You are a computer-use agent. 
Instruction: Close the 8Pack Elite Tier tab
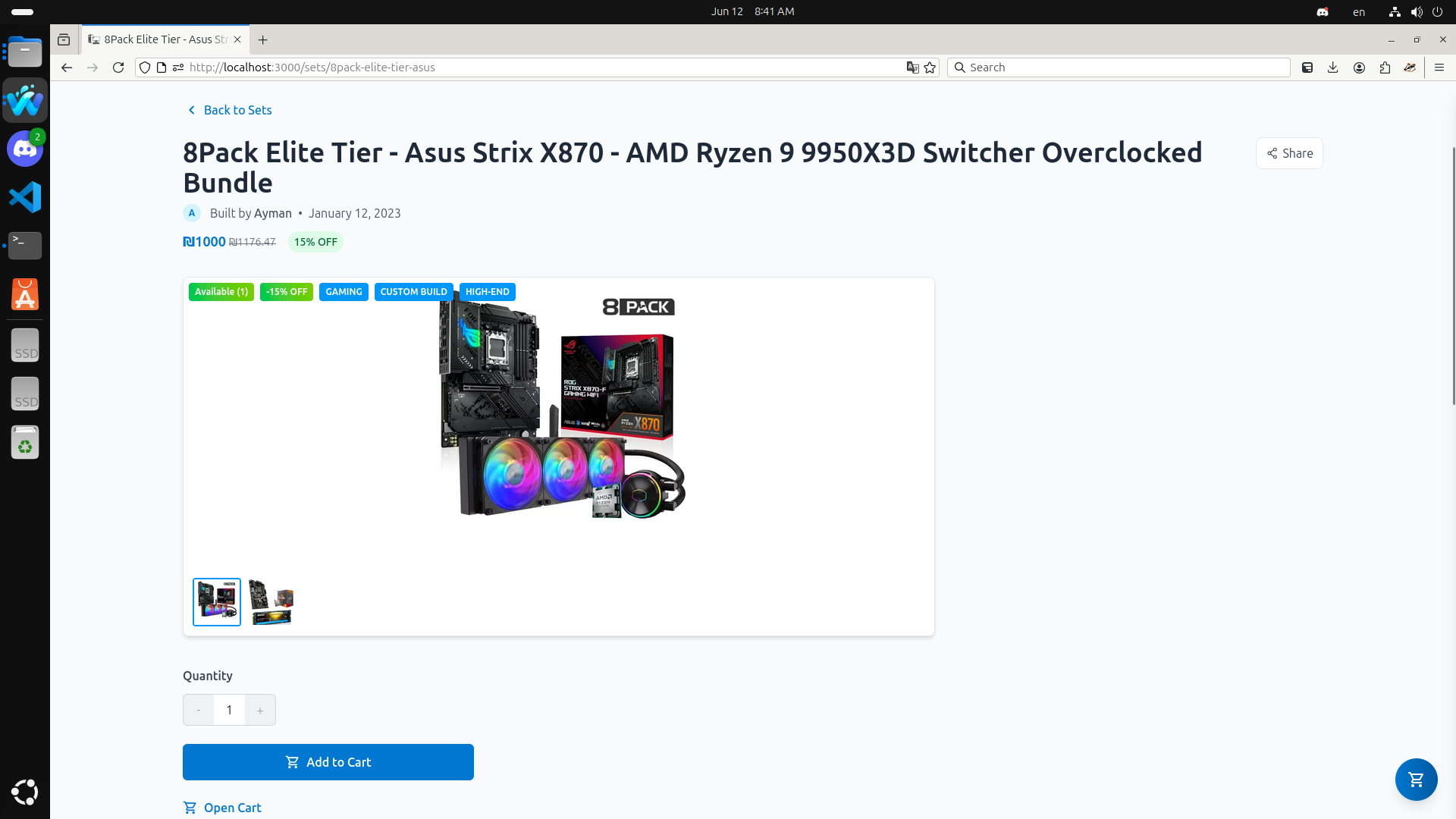click(237, 39)
